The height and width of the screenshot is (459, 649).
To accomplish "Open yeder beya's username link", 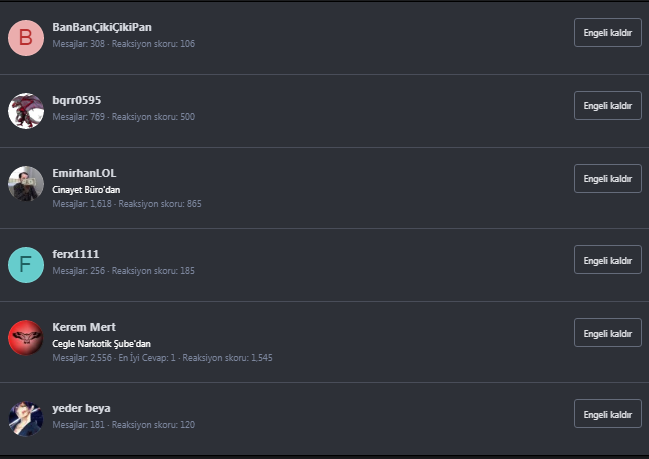I will pyautogui.click(x=81, y=408).
